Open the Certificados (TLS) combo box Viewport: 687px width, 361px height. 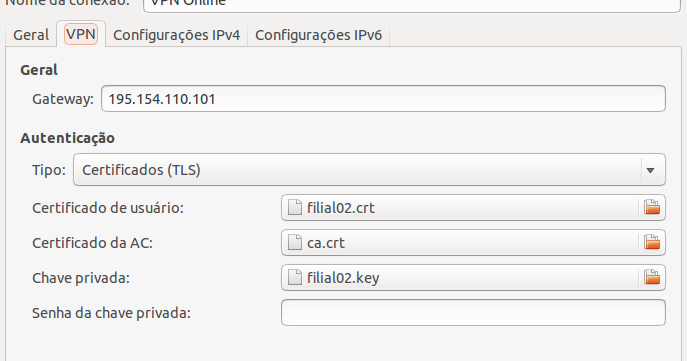(369, 170)
